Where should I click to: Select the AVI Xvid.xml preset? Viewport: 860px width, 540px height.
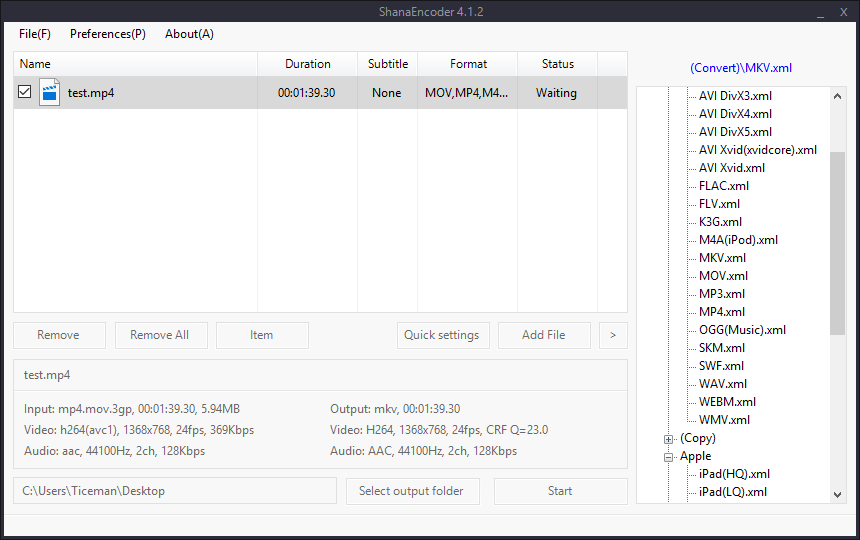pos(732,168)
